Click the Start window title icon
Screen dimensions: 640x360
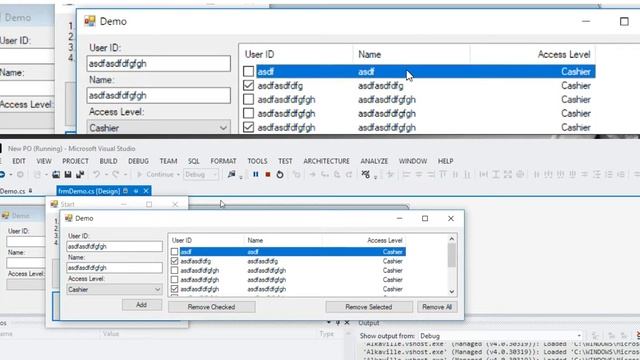(54, 204)
